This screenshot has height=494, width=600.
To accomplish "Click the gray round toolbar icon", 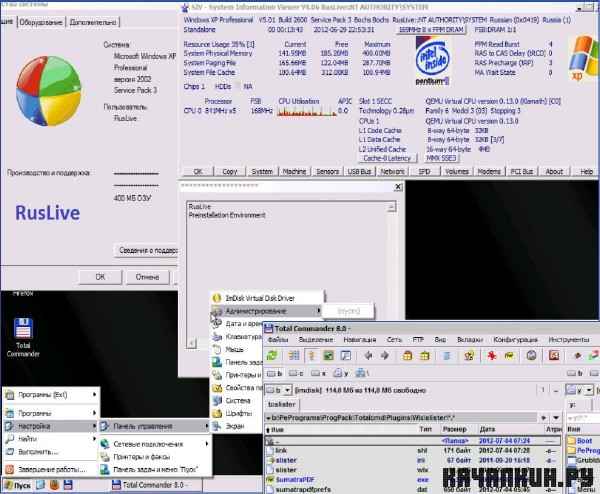I will click(531, 355).
